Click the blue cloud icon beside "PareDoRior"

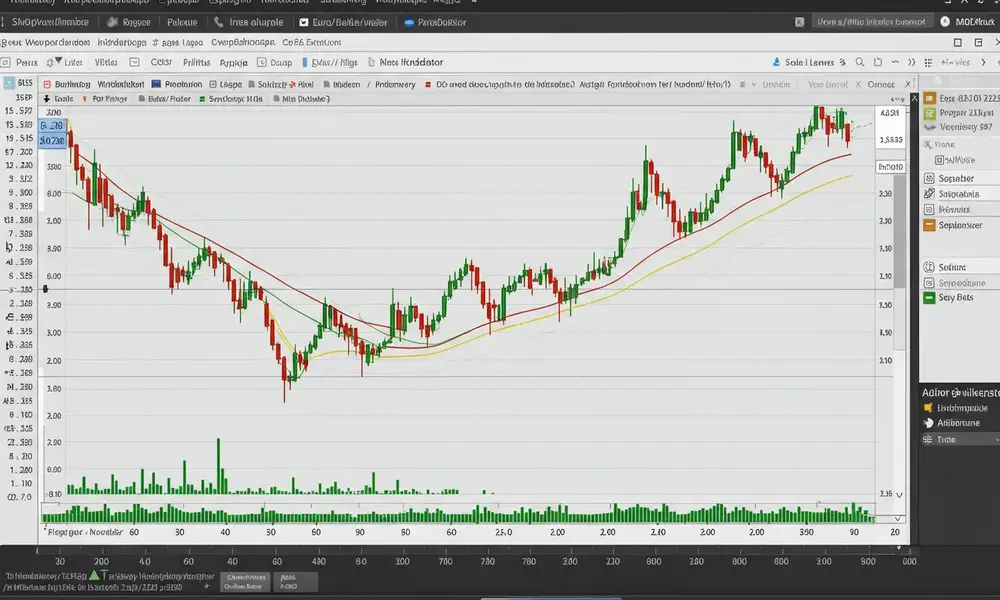coord(409,22)
